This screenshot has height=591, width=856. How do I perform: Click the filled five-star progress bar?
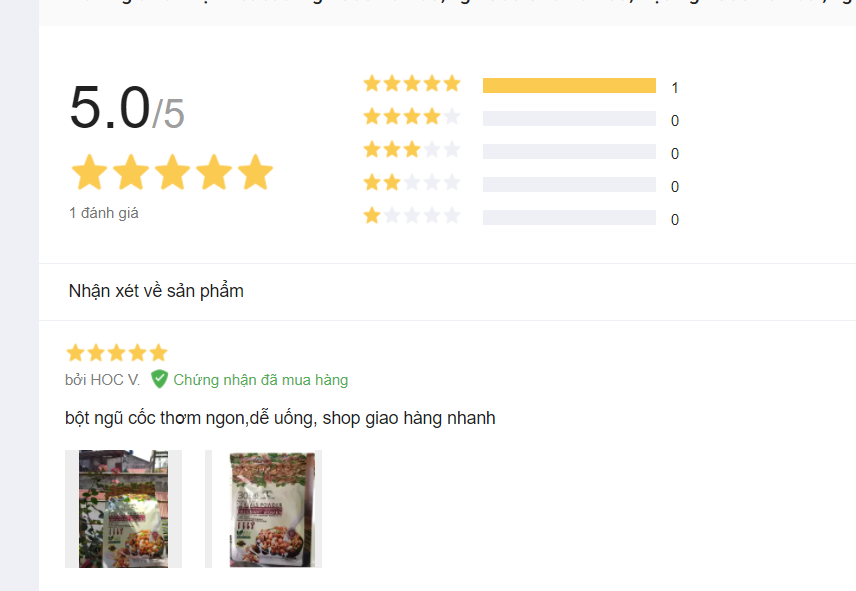coord(569,86)
